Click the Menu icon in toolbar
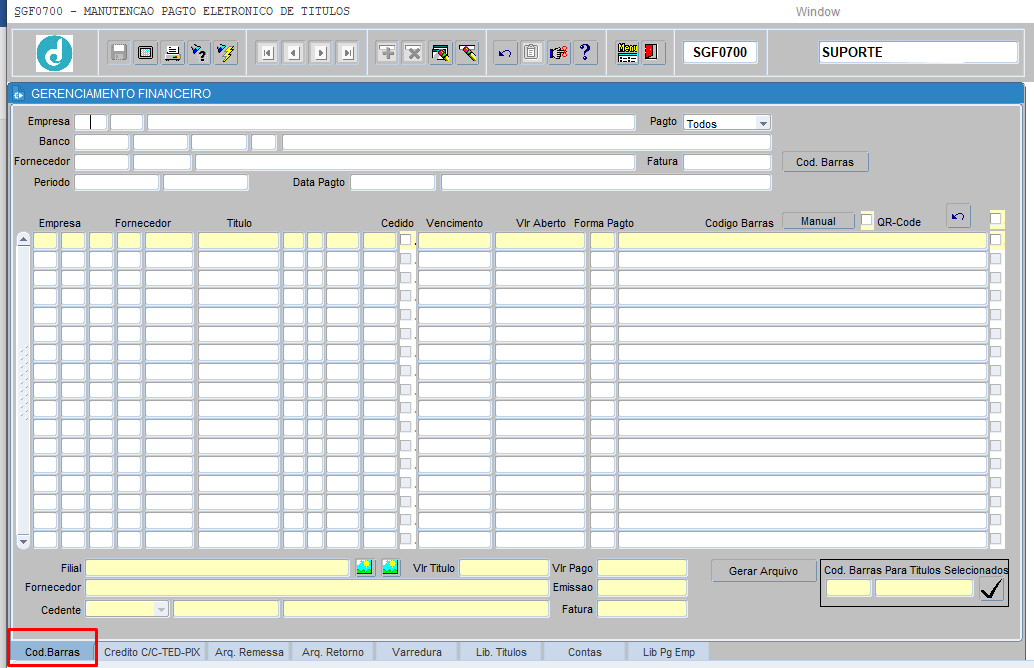 pyautogui.click(x=627, y=53)
